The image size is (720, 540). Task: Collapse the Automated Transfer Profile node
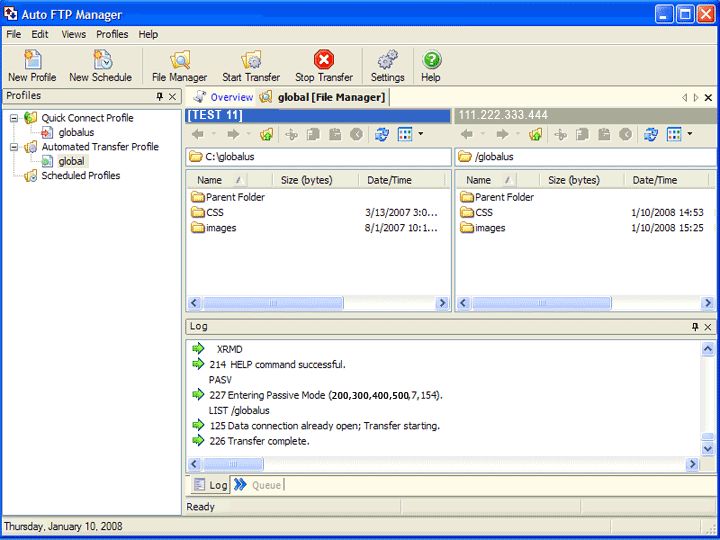click(x=14, y=147)
